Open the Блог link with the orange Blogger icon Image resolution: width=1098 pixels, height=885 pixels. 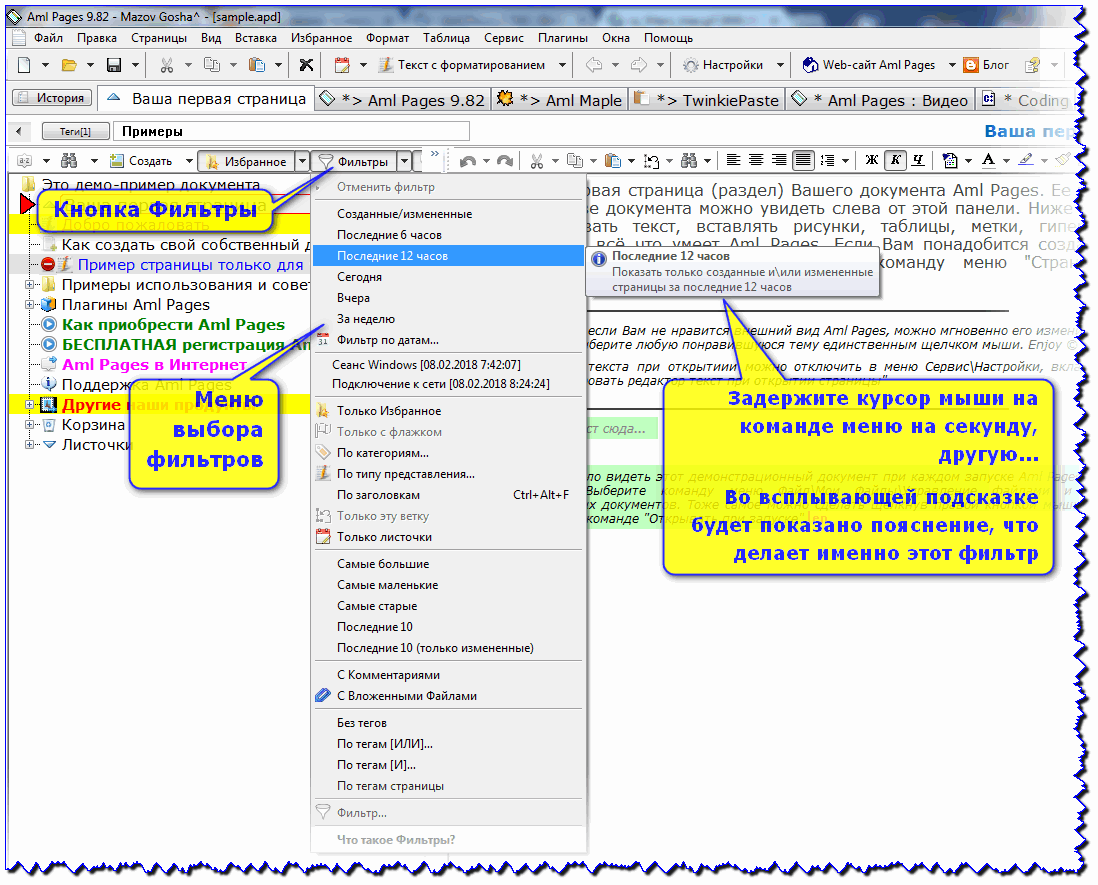(x=986, y=65)
